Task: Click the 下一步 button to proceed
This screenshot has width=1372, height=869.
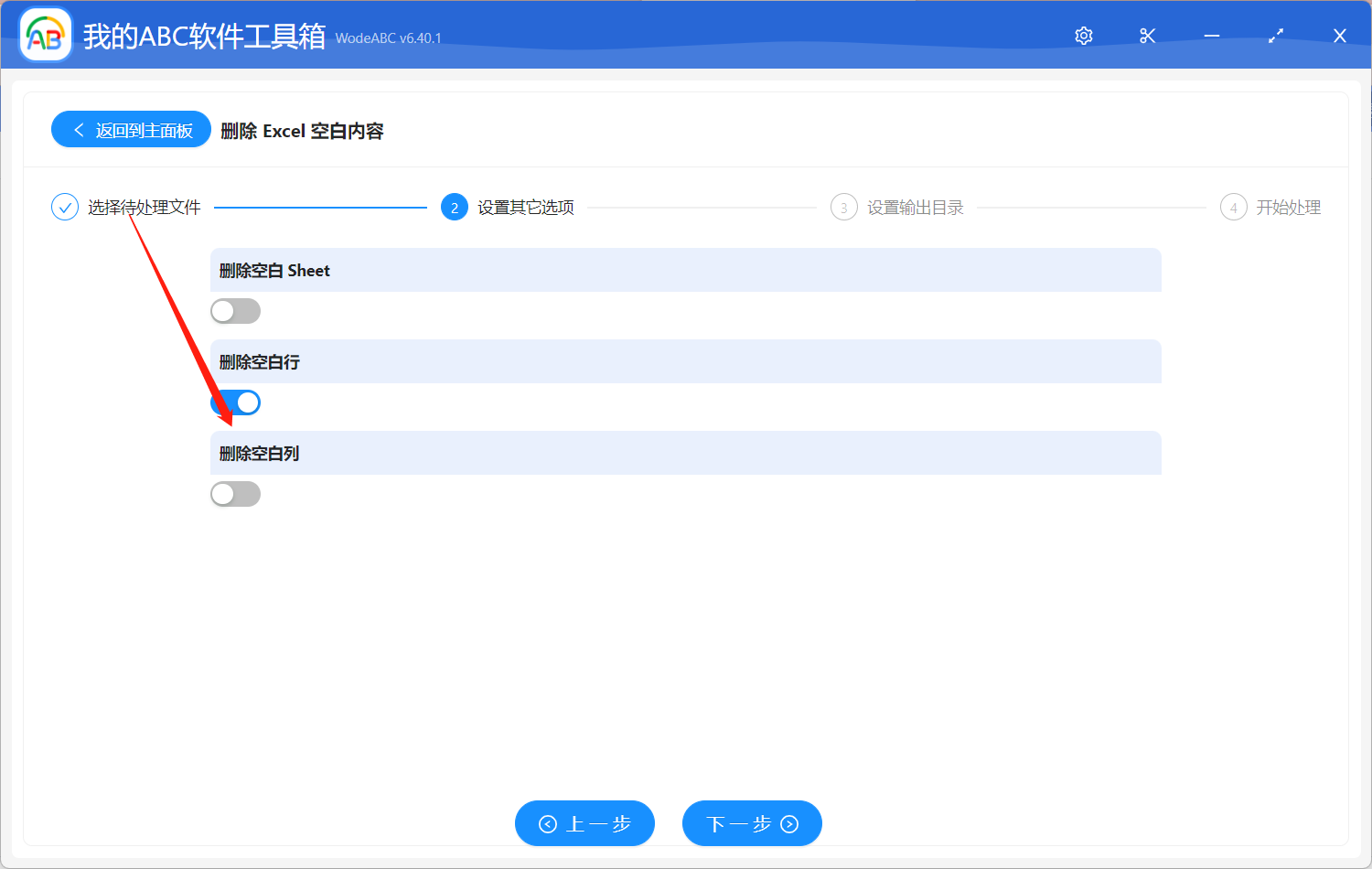Action: [752, 823]
